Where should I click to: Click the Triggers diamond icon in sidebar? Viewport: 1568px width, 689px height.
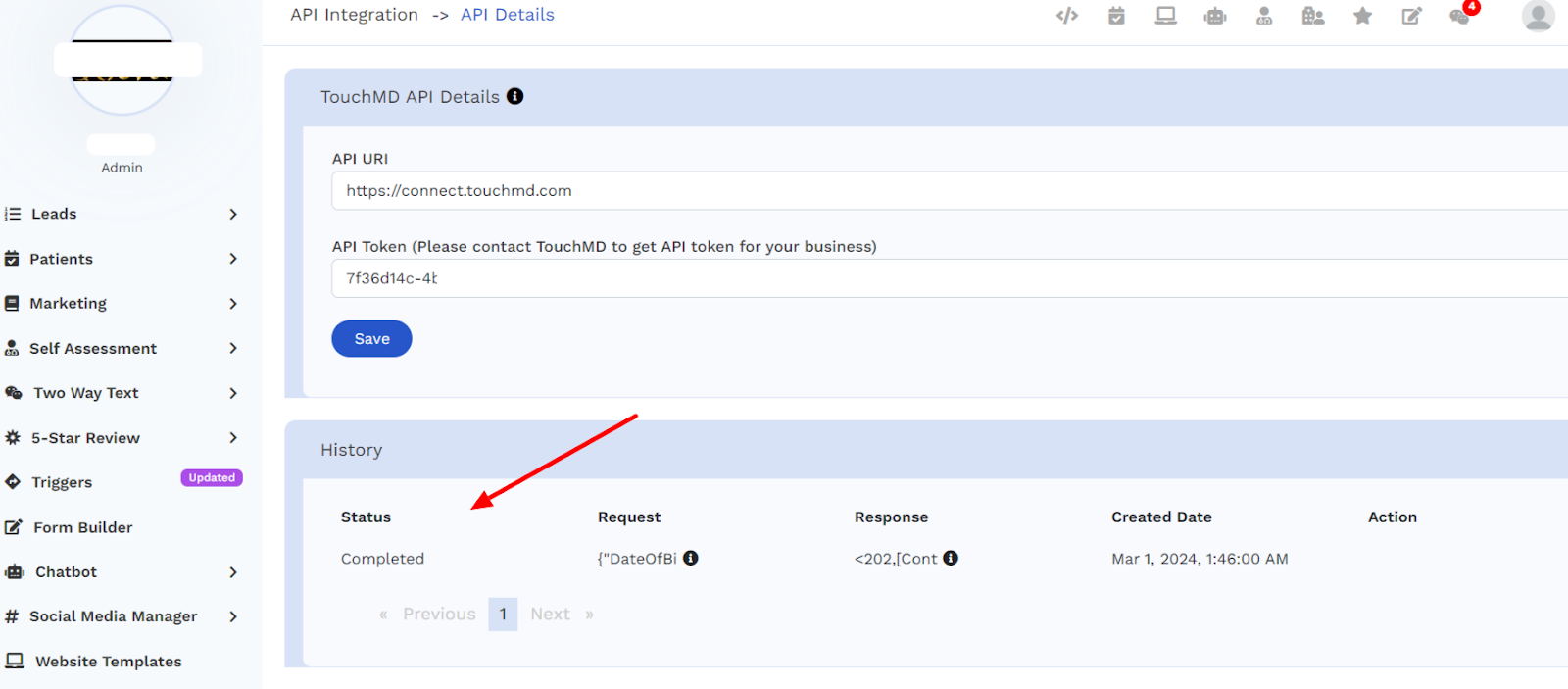pyautogui.click(x=13, y=482)
